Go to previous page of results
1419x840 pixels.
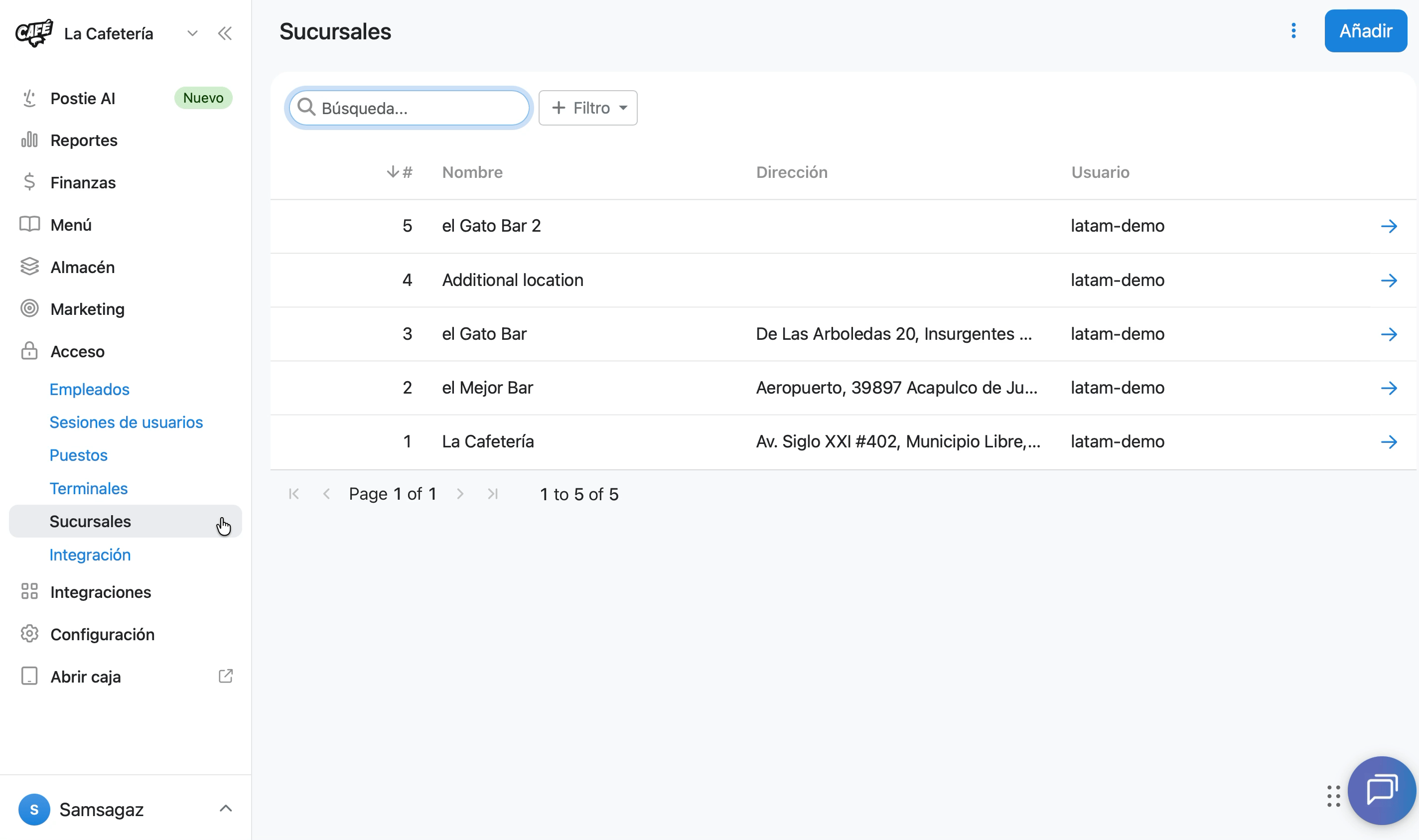point(326,494)
